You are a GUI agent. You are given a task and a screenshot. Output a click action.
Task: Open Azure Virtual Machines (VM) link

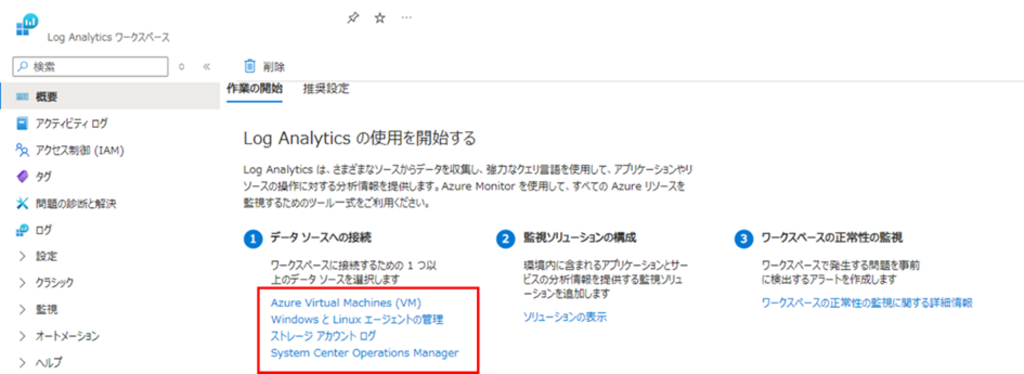coord(346,303)
